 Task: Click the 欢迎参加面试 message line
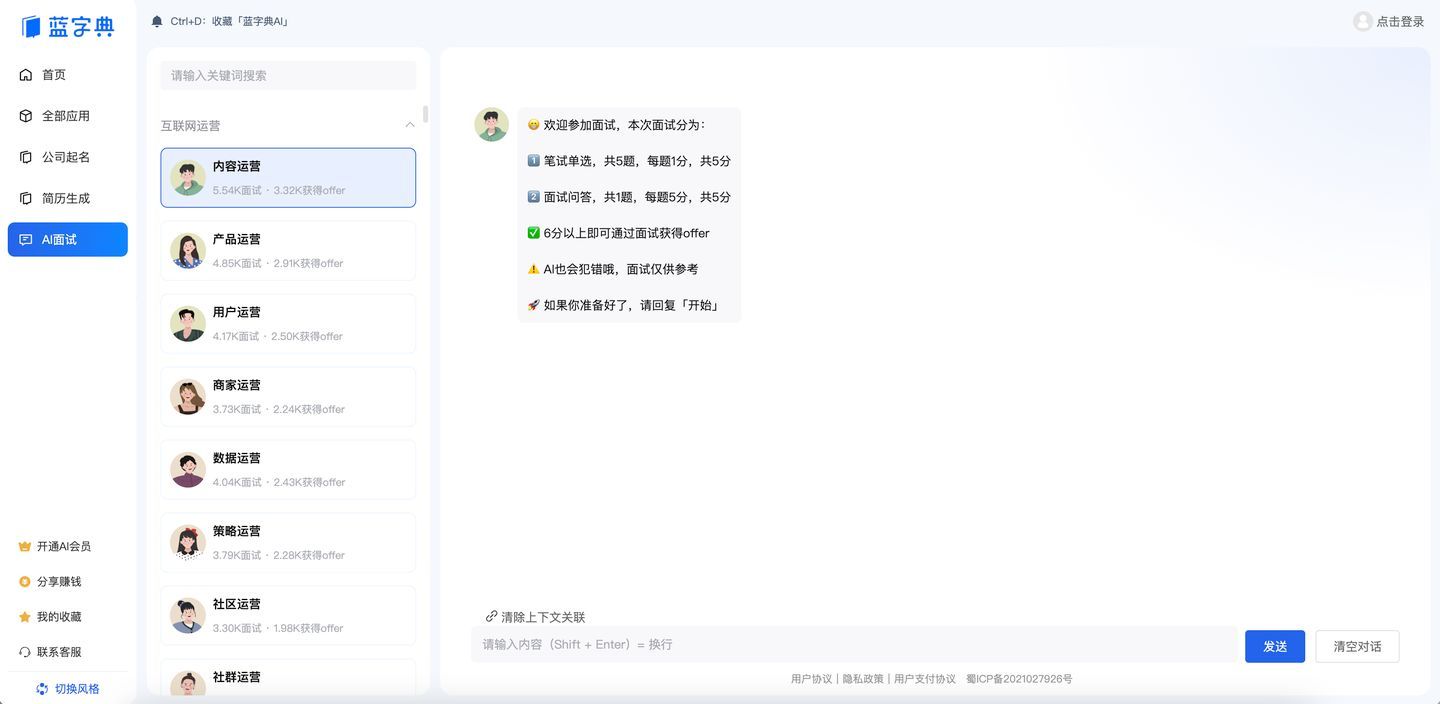tap(617, 125)
